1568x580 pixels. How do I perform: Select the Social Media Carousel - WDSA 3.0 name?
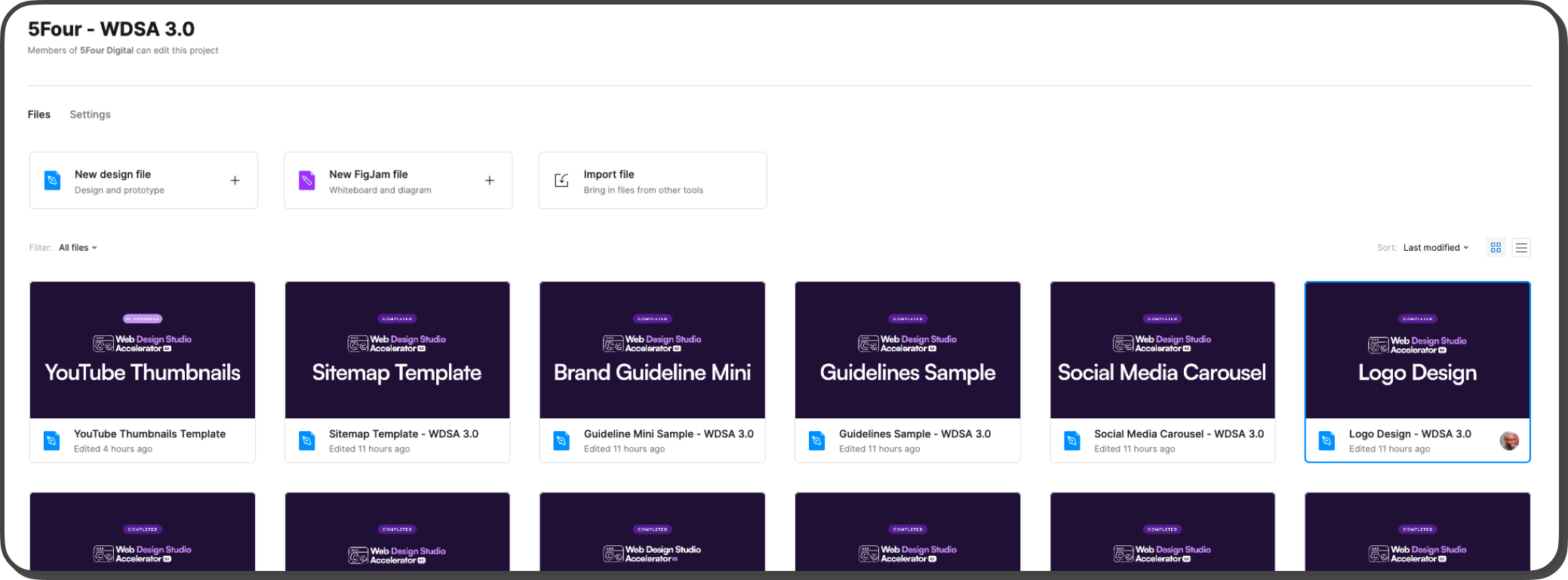[1179, 434]
